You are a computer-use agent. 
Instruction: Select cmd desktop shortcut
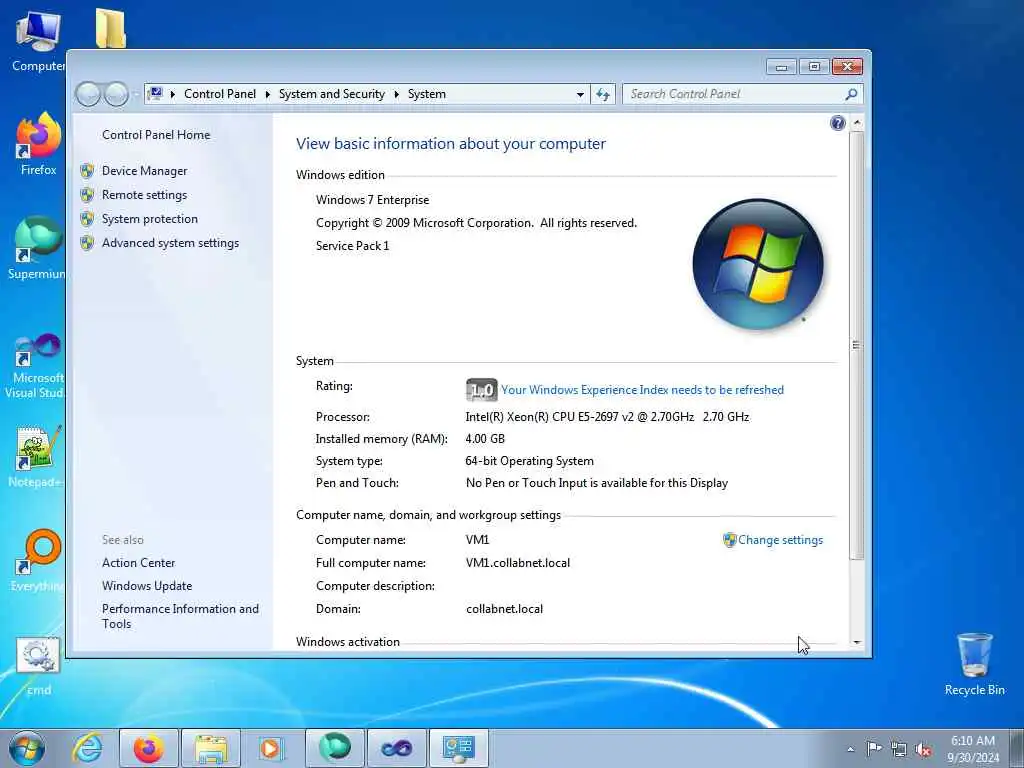point(38,665)
